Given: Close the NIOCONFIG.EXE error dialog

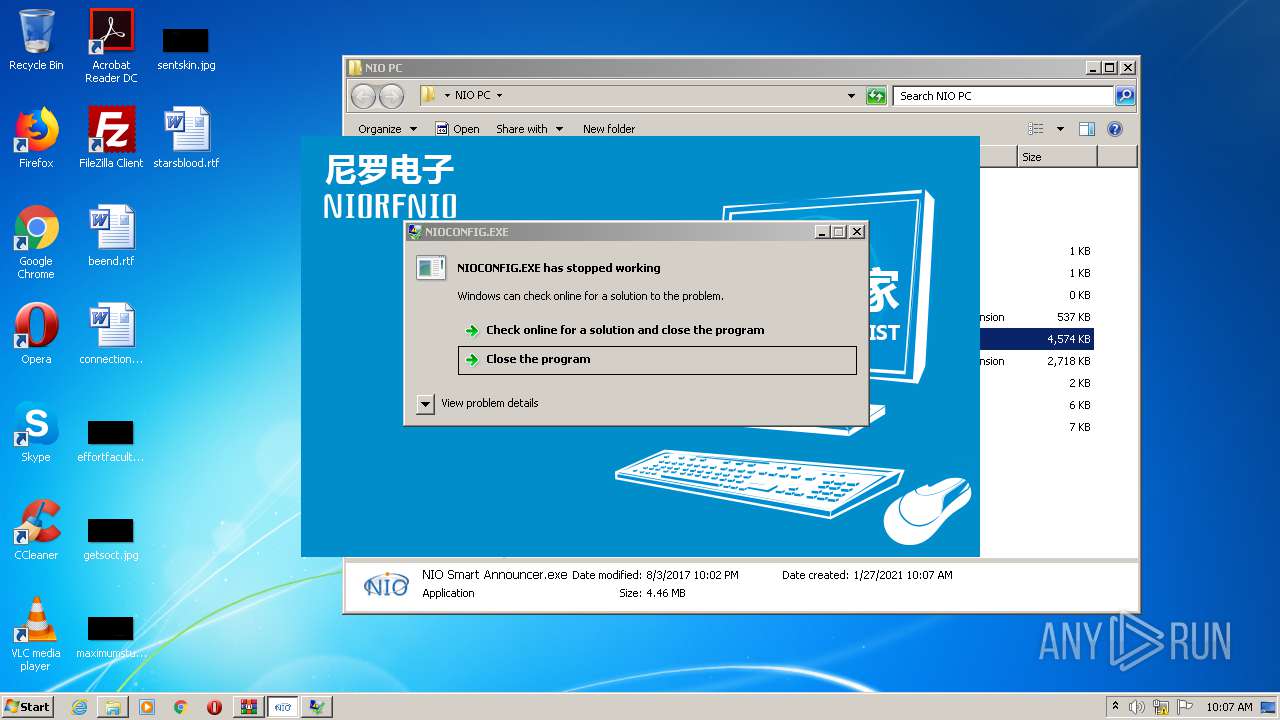Looking at the screenshot, I should 857,232.
